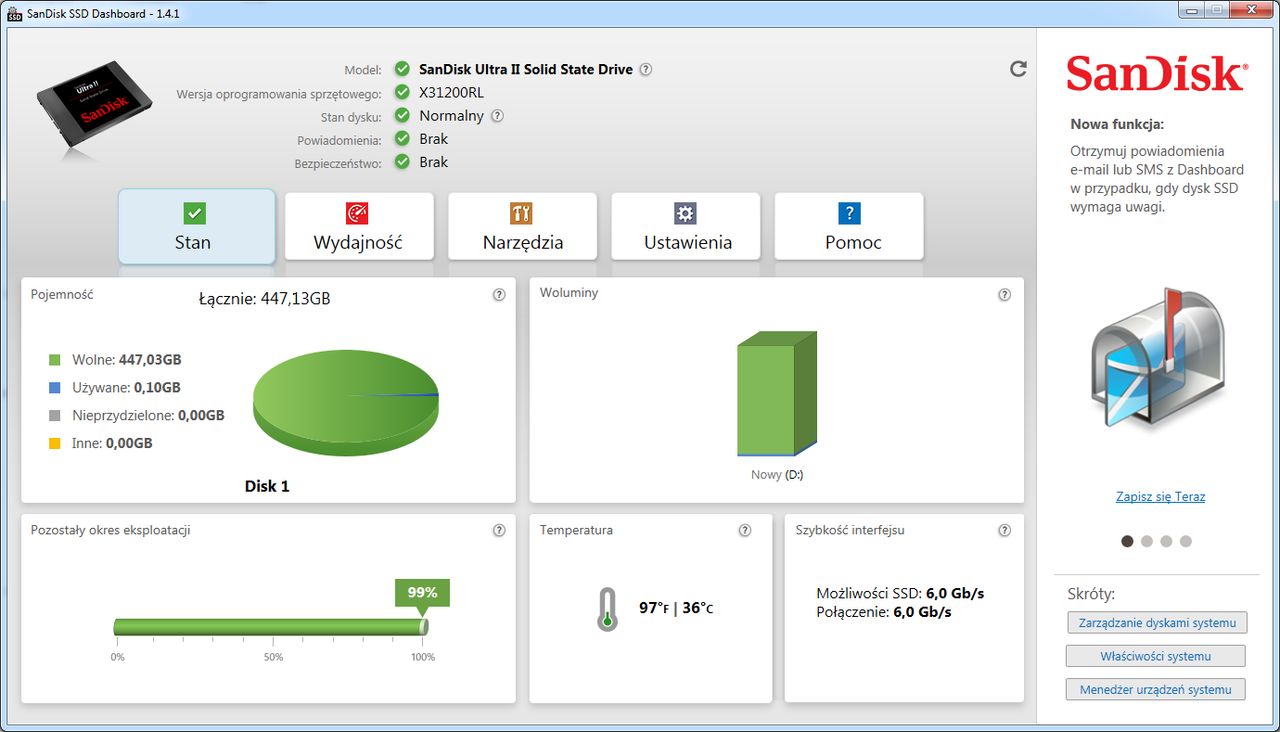This screenshot has height=732, width=1280.
Task: Select the second carousel dot
Action: tap(1147, 541)
